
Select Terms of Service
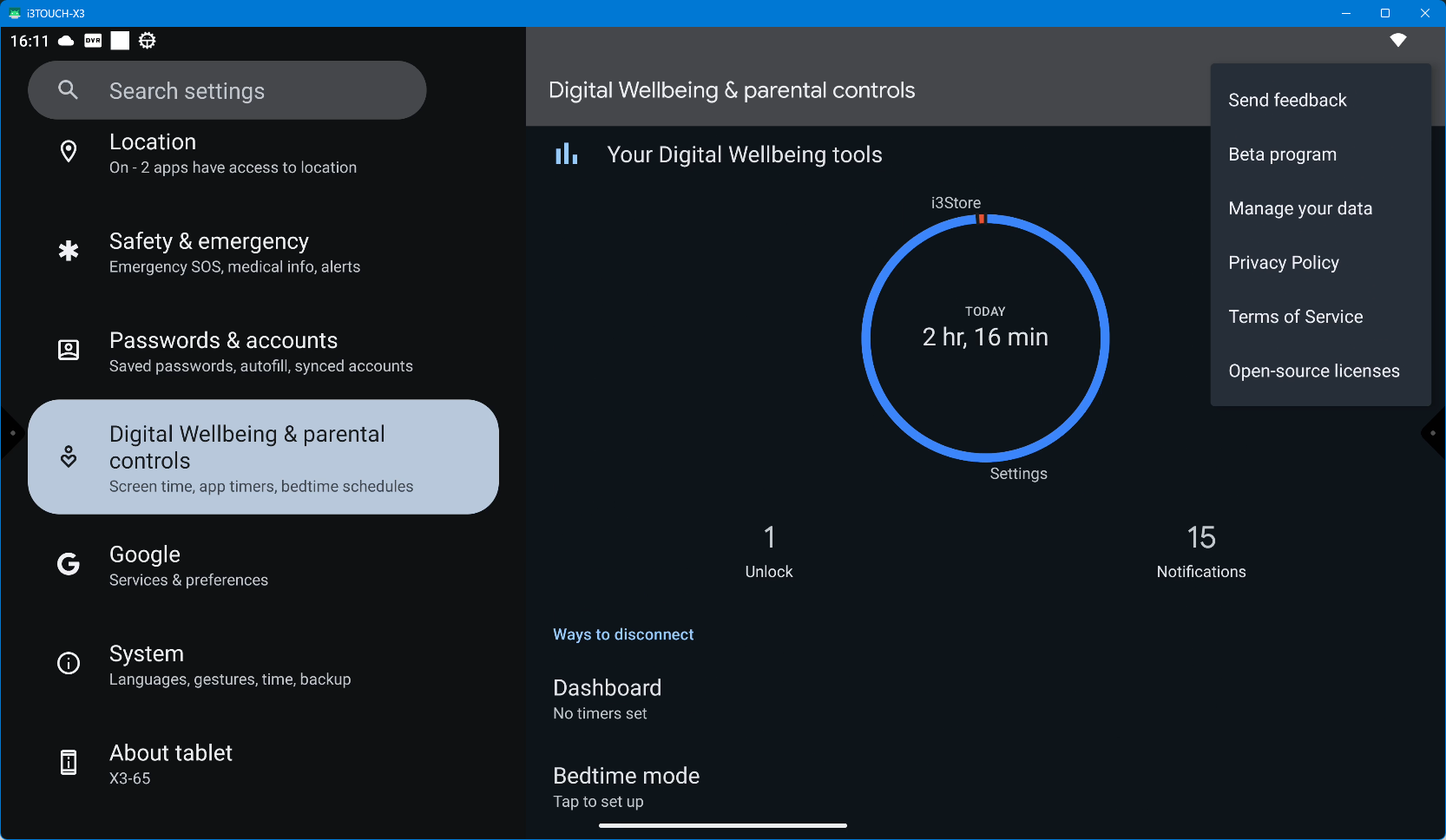[1295, 318]
